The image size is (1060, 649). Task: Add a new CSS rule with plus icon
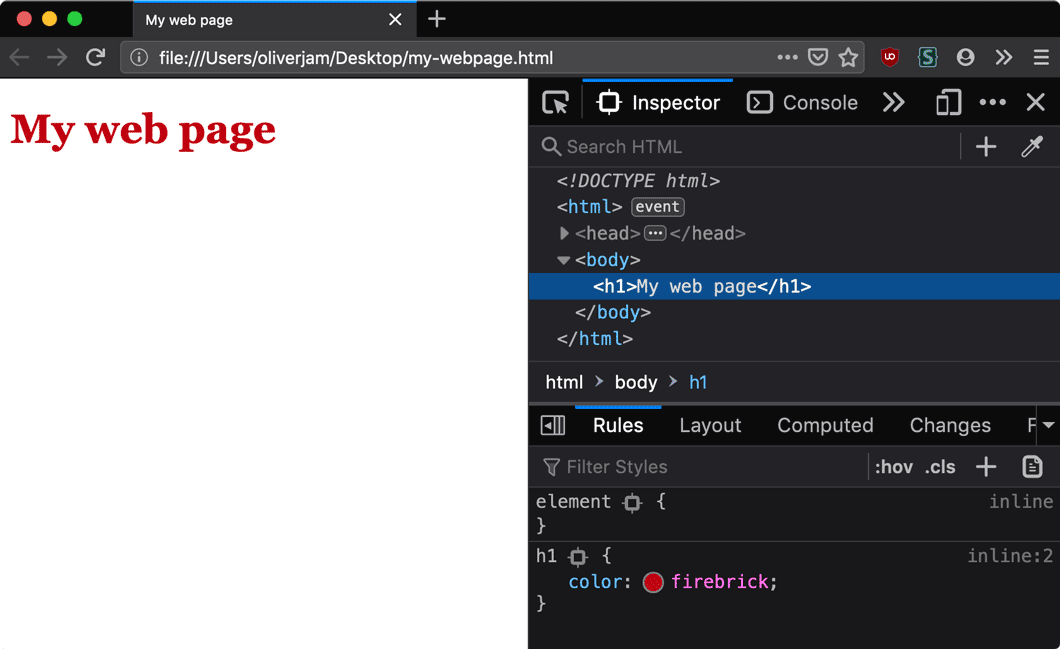tap(986, 467)
